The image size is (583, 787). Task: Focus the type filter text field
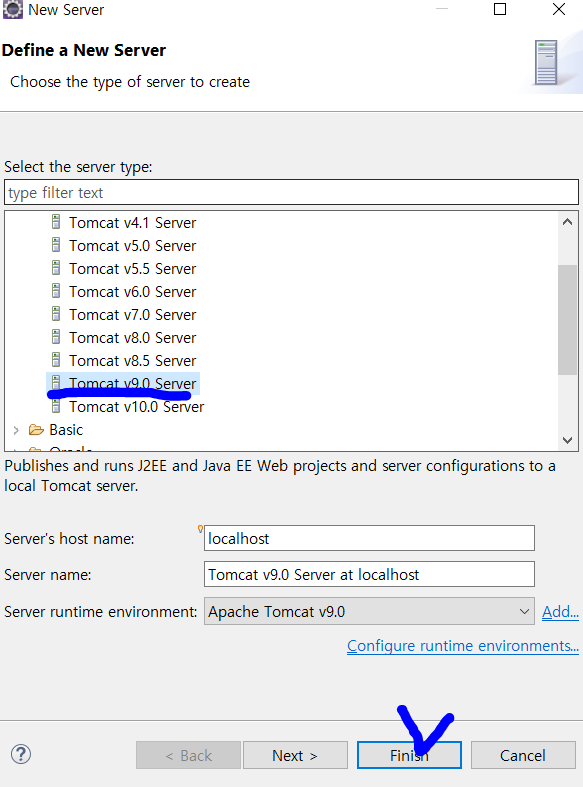point(292,193)
